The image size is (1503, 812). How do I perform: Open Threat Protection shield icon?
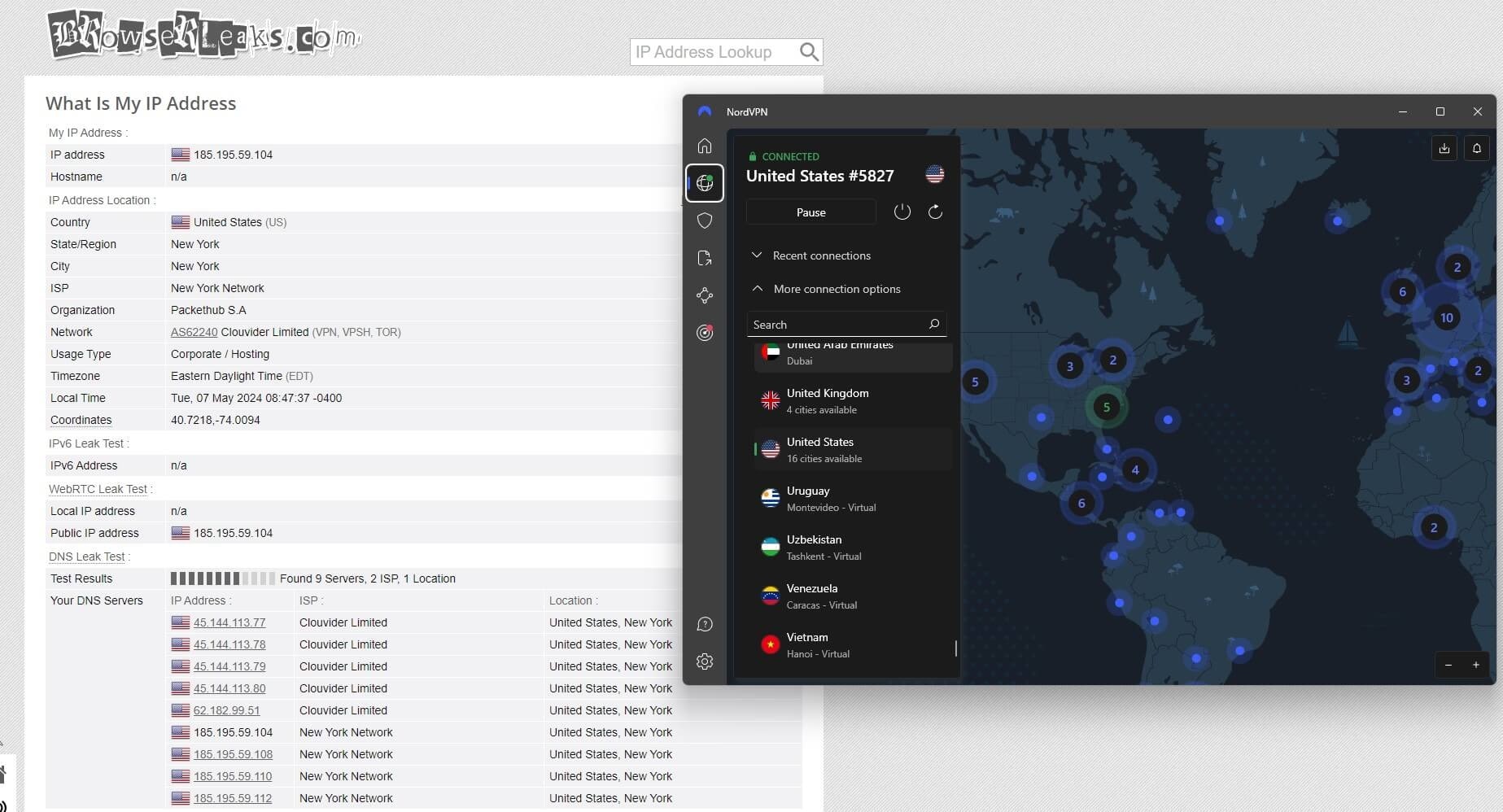(705, 220)
